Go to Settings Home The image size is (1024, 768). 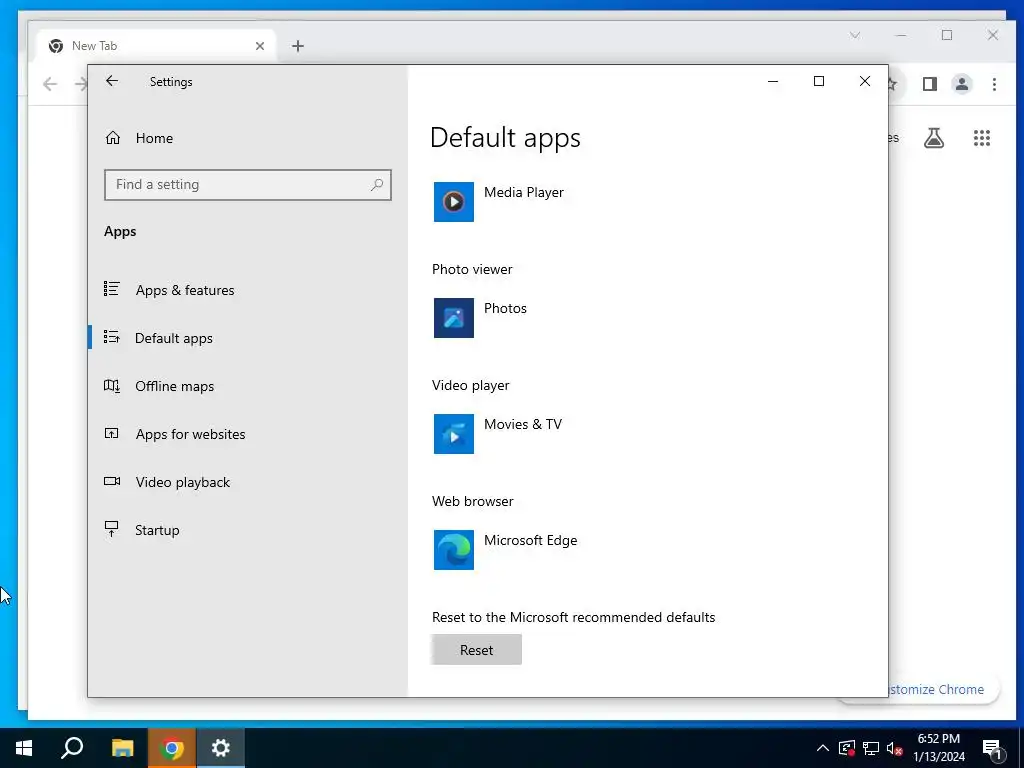(154, 138)
